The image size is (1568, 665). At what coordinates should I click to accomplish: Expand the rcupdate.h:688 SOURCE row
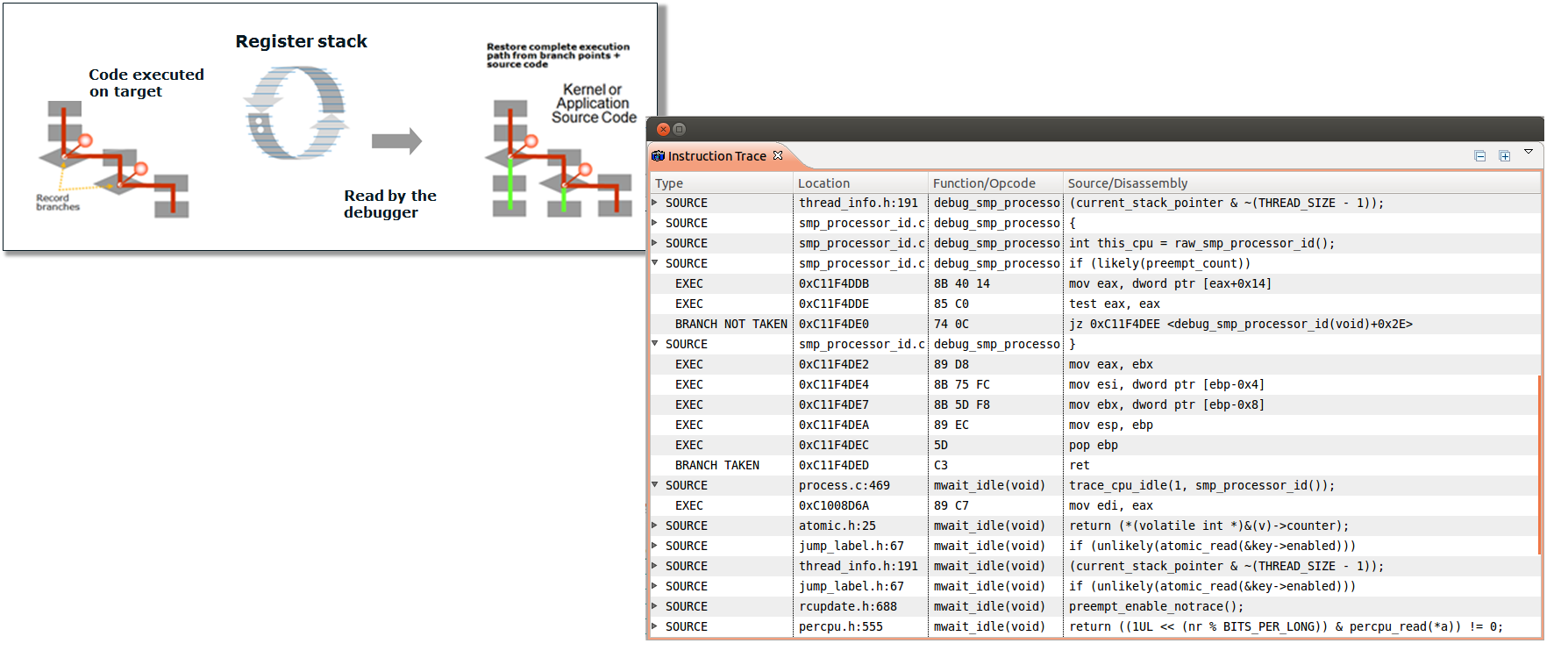[x=655, y=606]
